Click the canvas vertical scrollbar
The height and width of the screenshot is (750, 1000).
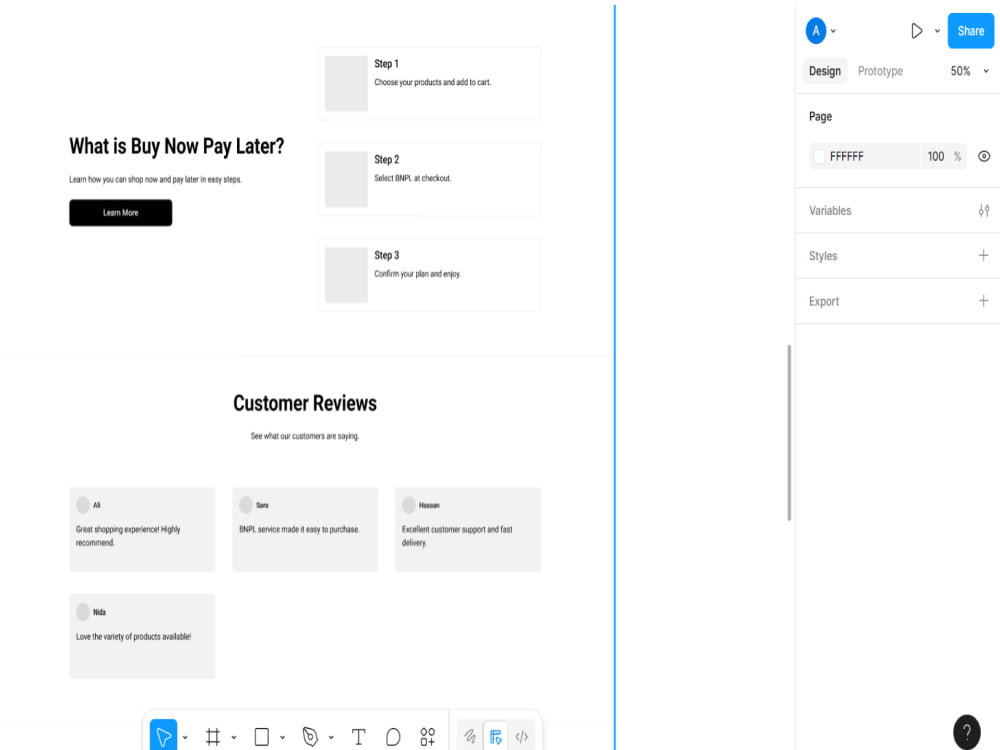coord(789,432)
